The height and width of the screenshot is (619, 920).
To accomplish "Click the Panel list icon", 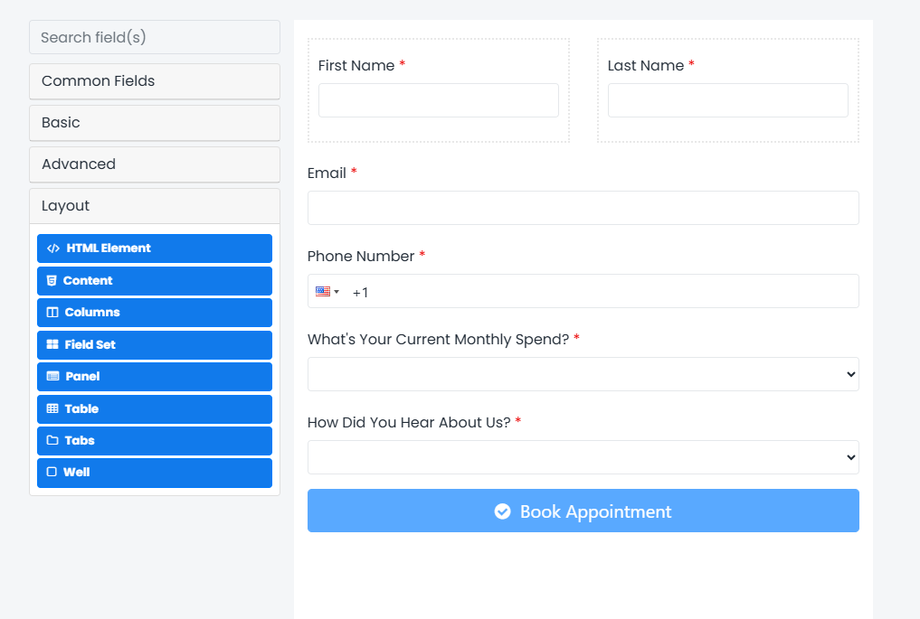I will click(x=53, y=377).
